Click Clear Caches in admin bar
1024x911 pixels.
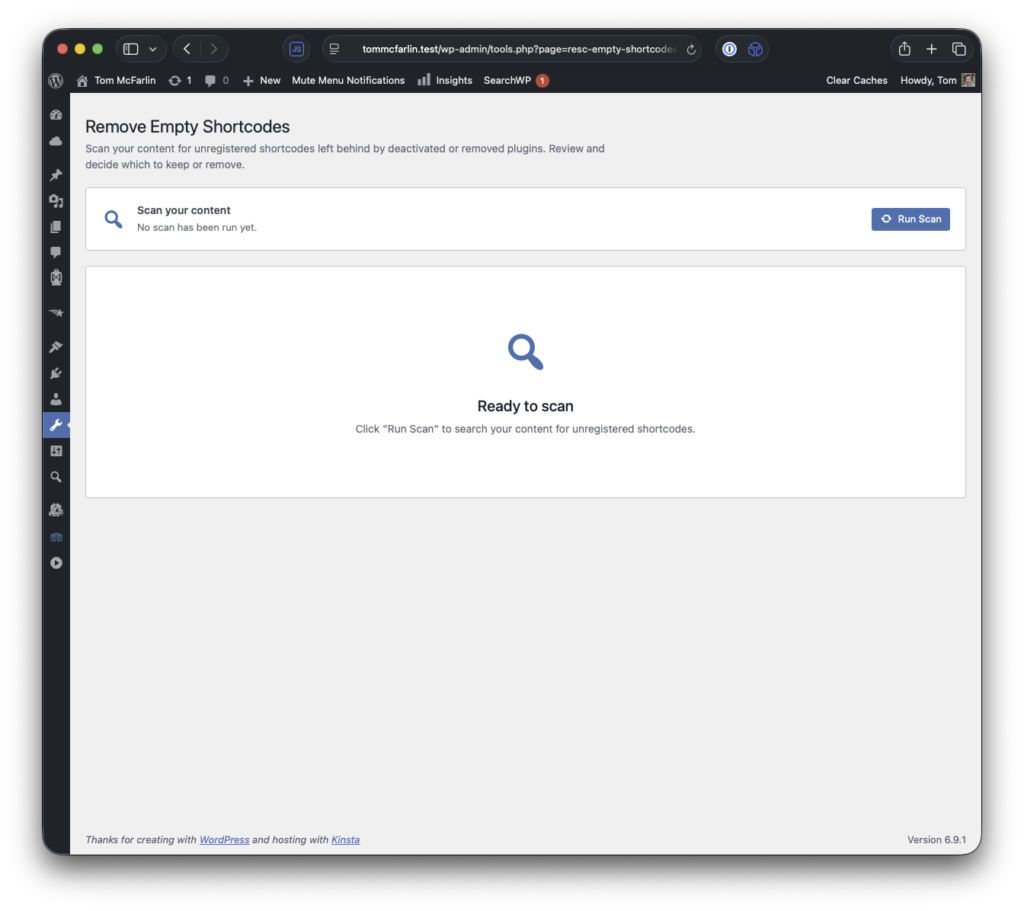tap(856, 80)
